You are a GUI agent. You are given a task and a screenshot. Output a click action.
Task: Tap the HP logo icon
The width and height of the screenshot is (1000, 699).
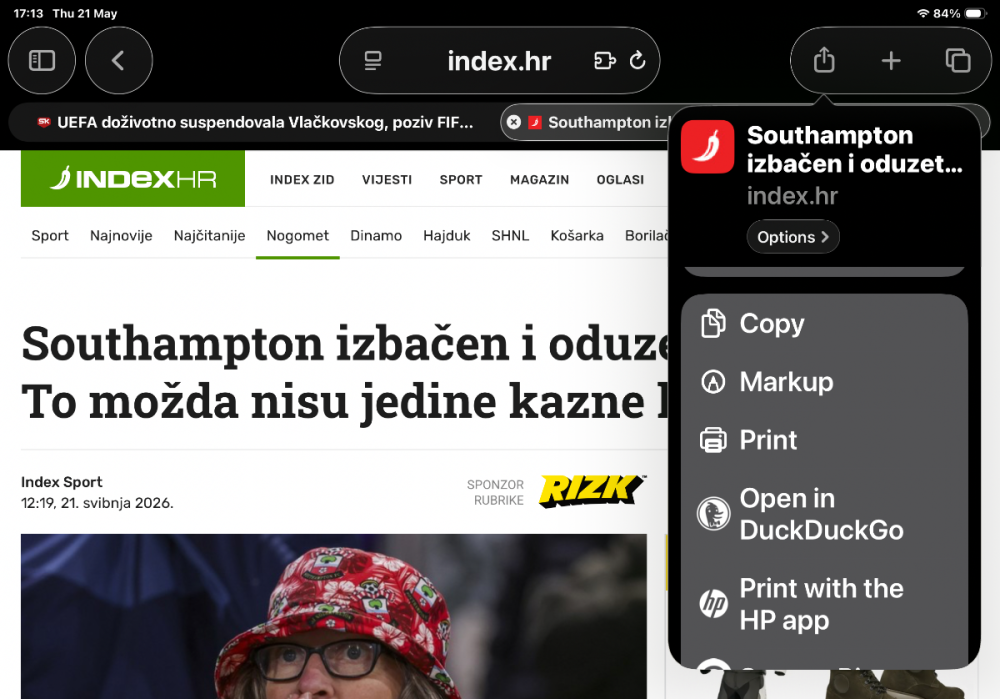pyautogui.click(x=713, y=604)
